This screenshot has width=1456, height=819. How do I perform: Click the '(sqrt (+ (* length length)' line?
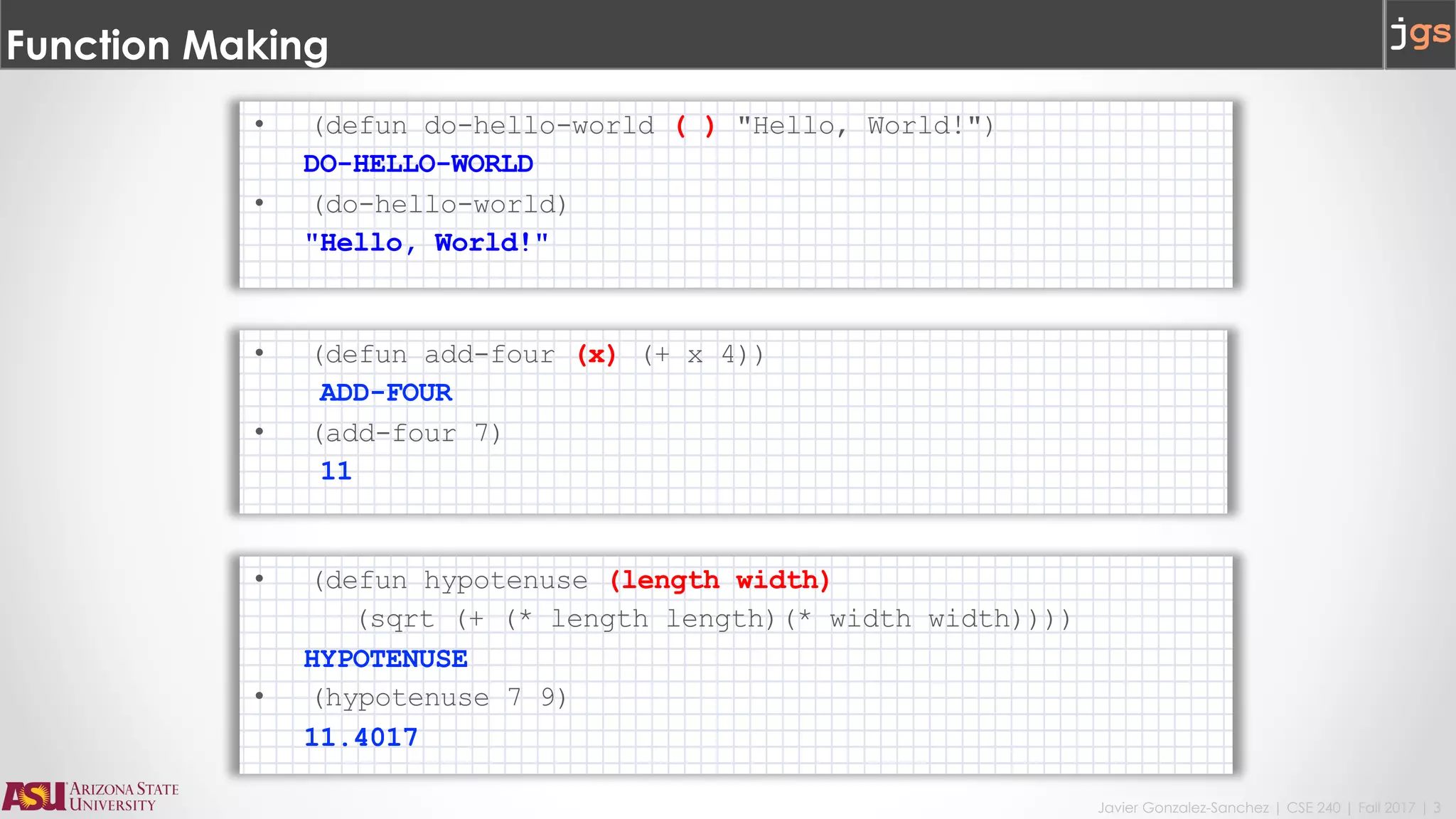tap(714, 619)
